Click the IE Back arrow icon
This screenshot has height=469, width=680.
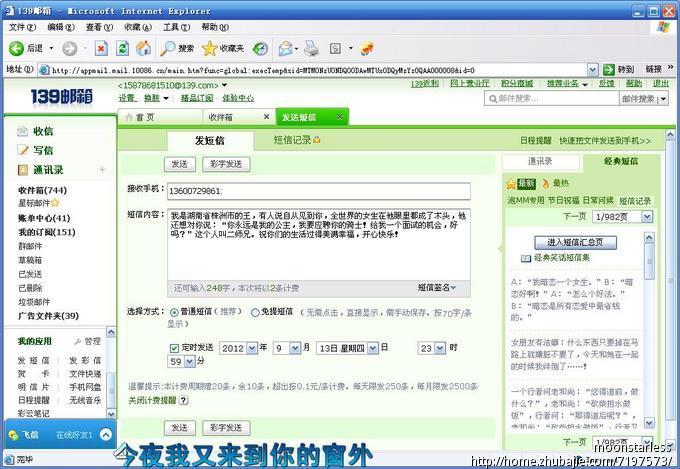point(16,48)
